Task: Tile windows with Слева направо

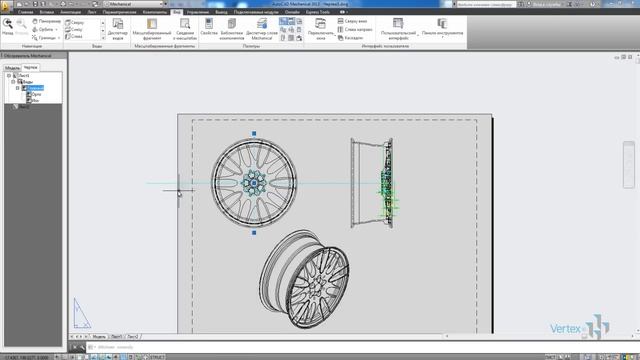Action: [x=355, y=29]
